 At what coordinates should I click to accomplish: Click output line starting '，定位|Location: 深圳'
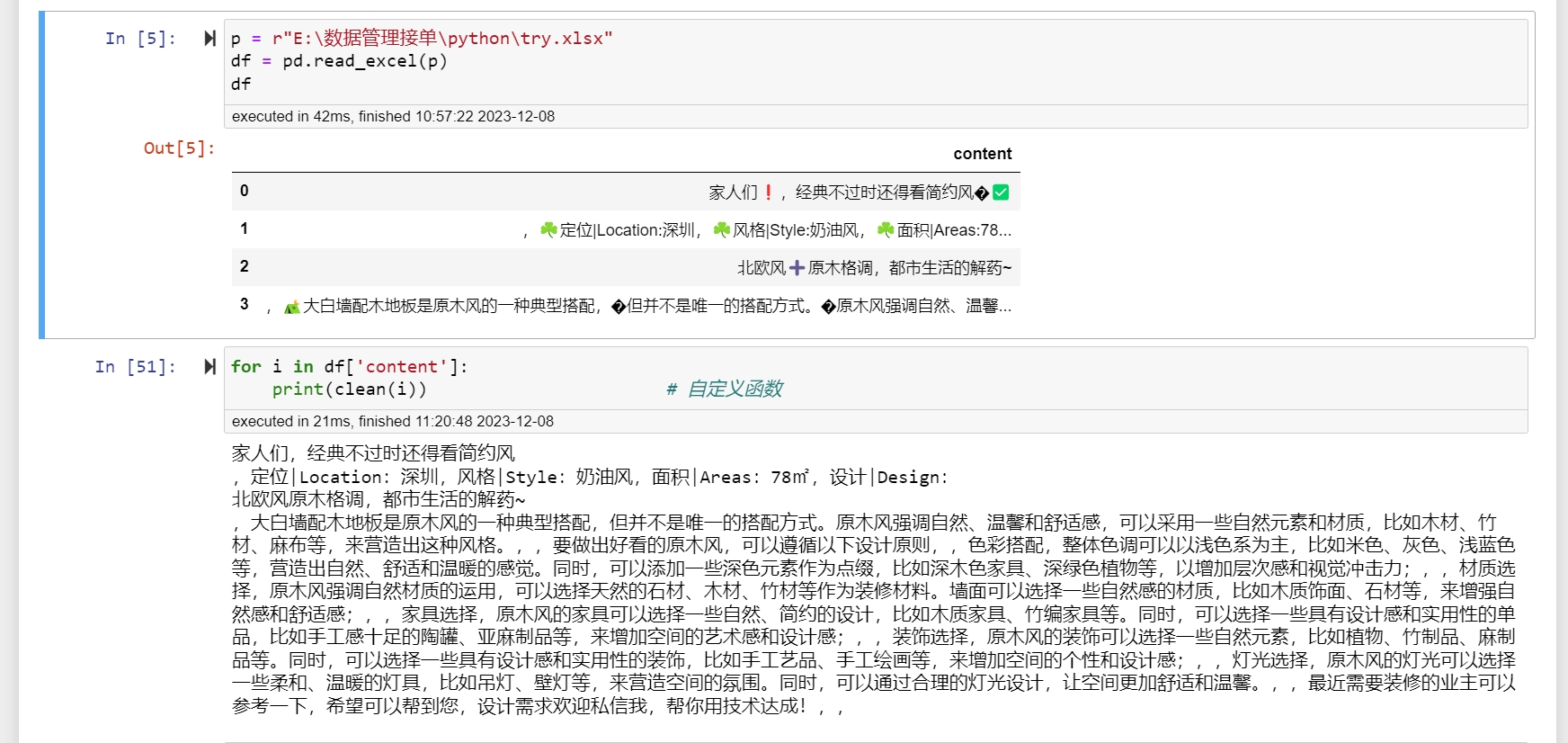point(590,477)
